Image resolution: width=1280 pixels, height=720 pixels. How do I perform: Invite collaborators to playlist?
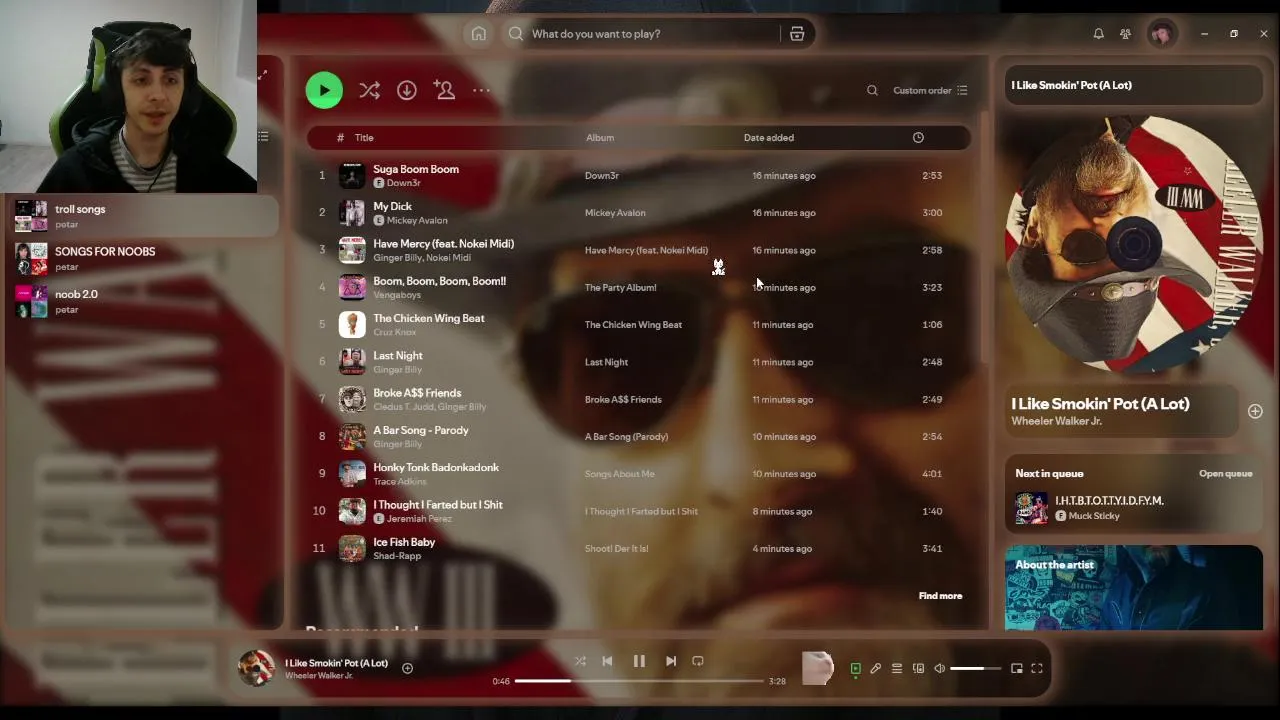click(x=445, y=90)
